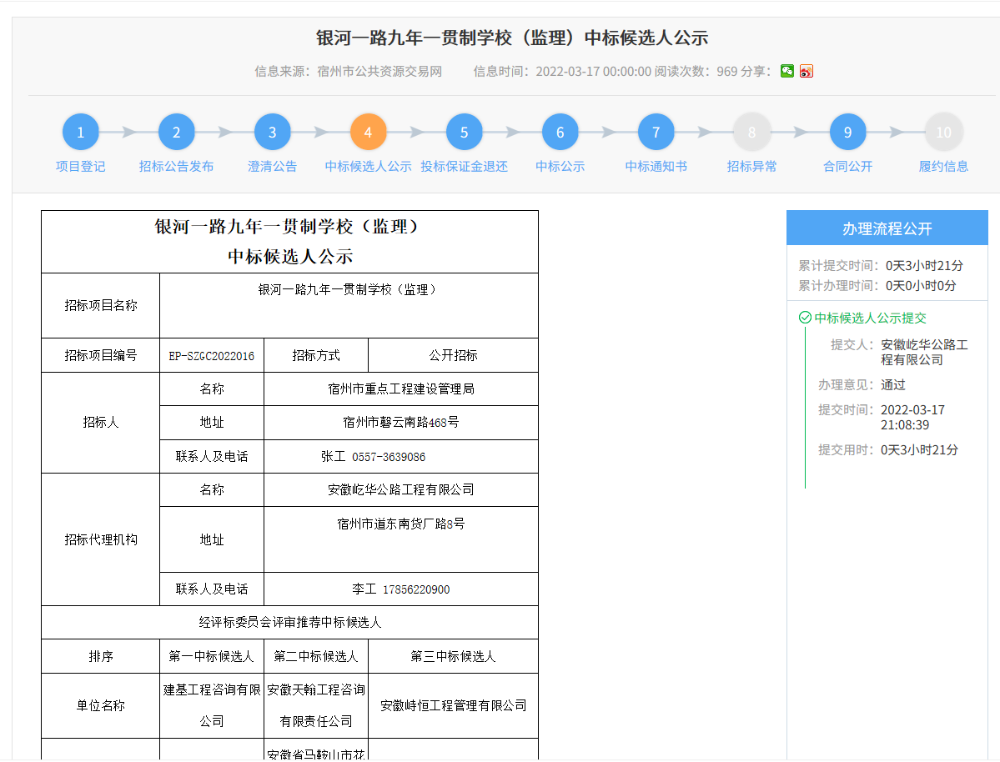Click contact cell 李工 17856220900
This screenshot has height=762, width=1000.
401,589
